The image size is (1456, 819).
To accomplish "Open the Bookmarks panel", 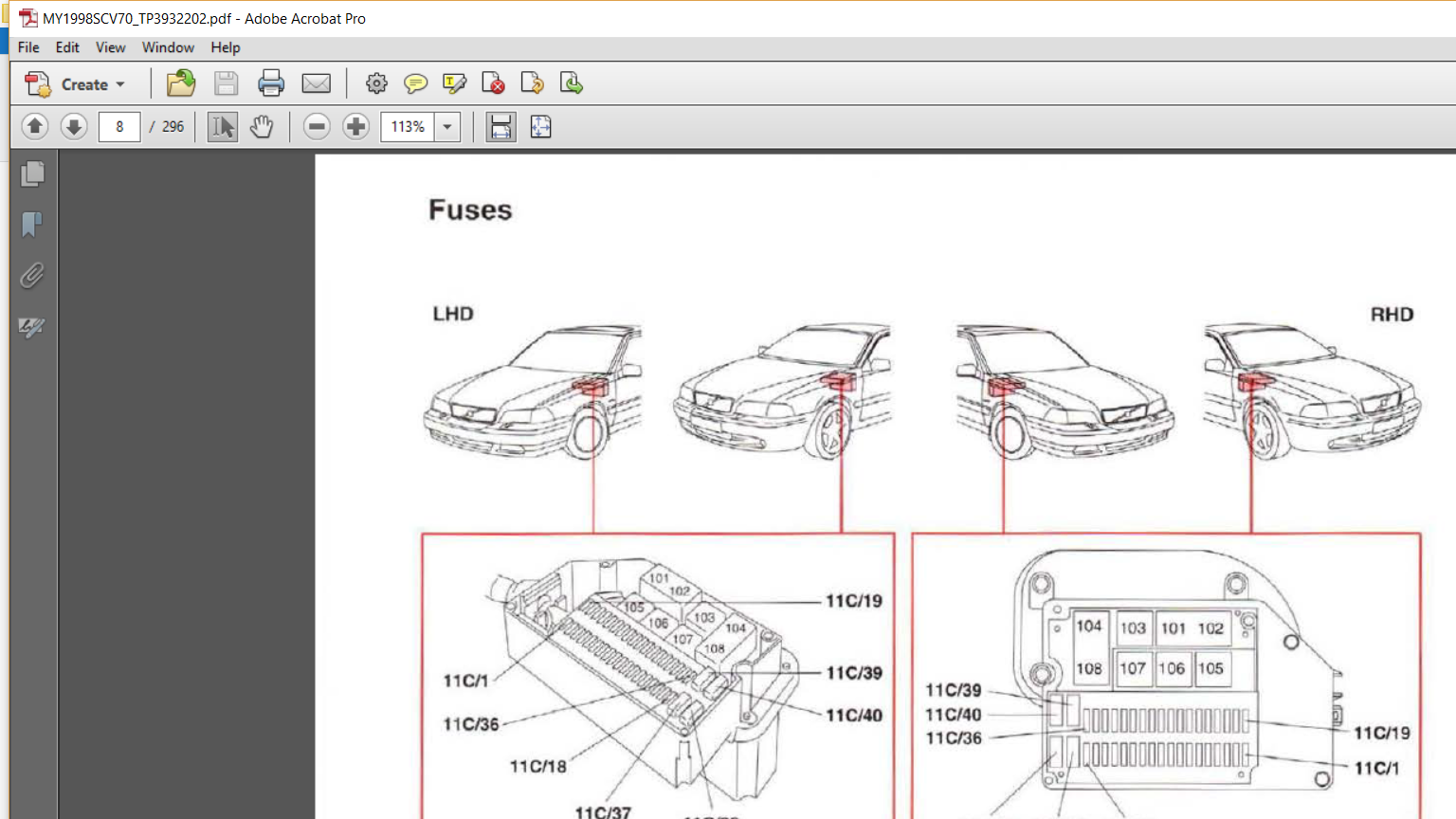I will (32, 225).
